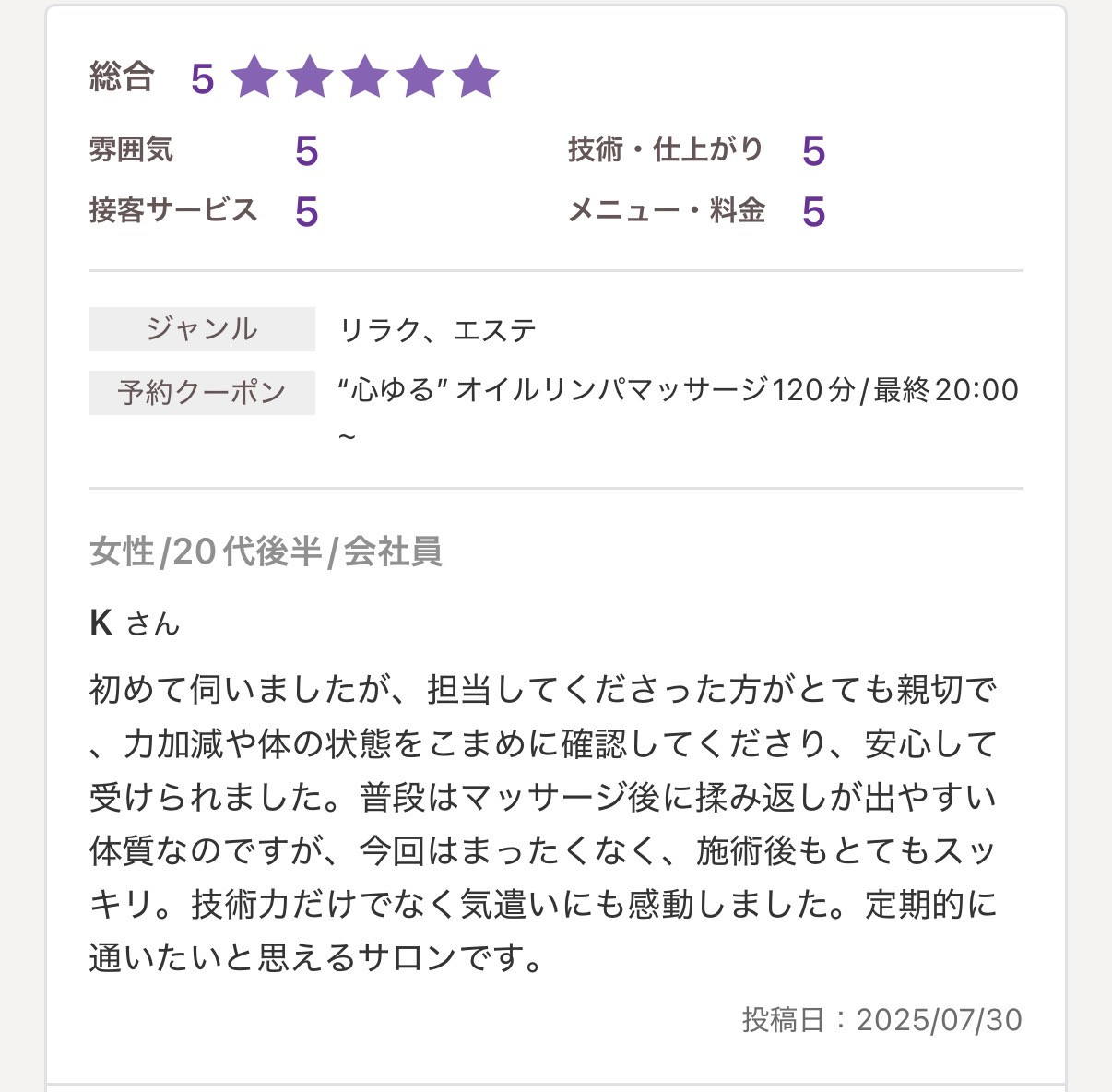Image resolution: width=1112 pixels, height=1092 pixels.
Task: Click the 投稿日 2025/07/30 post date
Action: tap(881, 1019)
